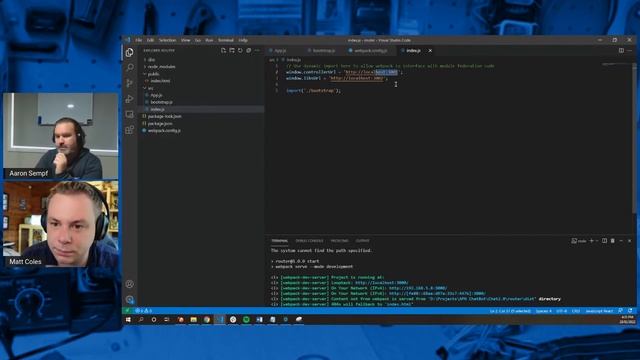Image resolution: width=640 pixels, height=360 pixels.
Task: Open the Manage gear in activity bar
Action: tap(130, 300)
